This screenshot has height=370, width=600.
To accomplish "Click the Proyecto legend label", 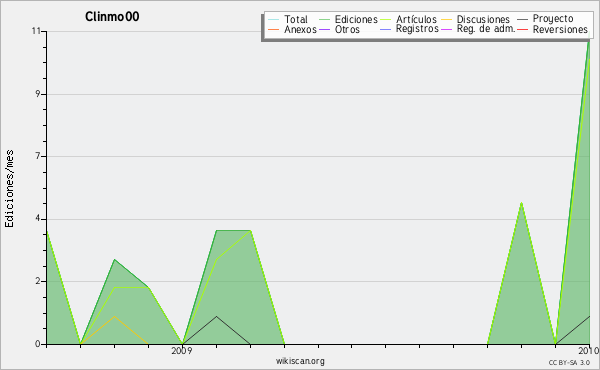I will click(x=553, y=19).
